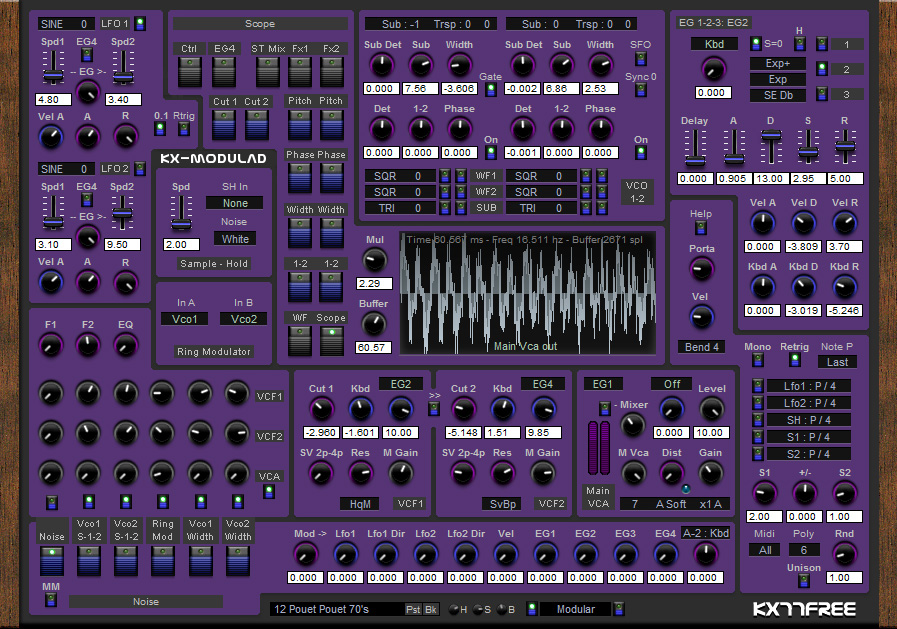Click the Buffer knob
This screenshot has width=897, height=629.
pyautogui.click(x=374, y=325)
